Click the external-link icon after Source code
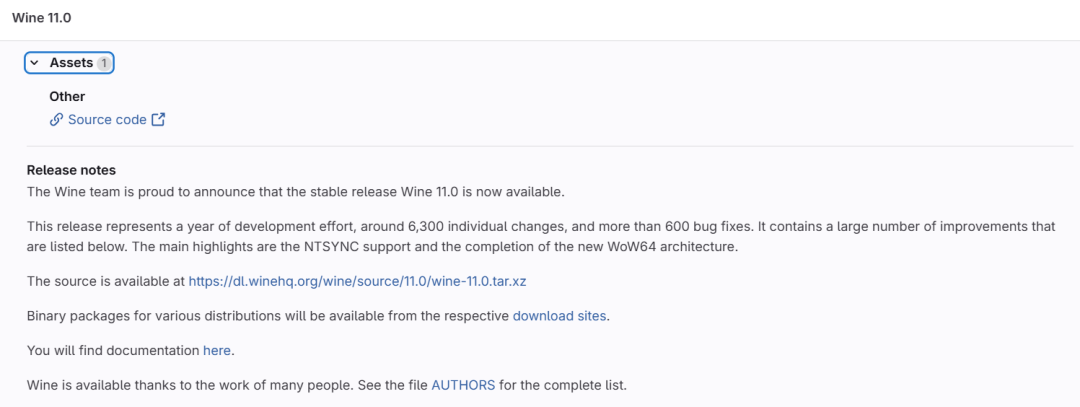 coord(158,120)
